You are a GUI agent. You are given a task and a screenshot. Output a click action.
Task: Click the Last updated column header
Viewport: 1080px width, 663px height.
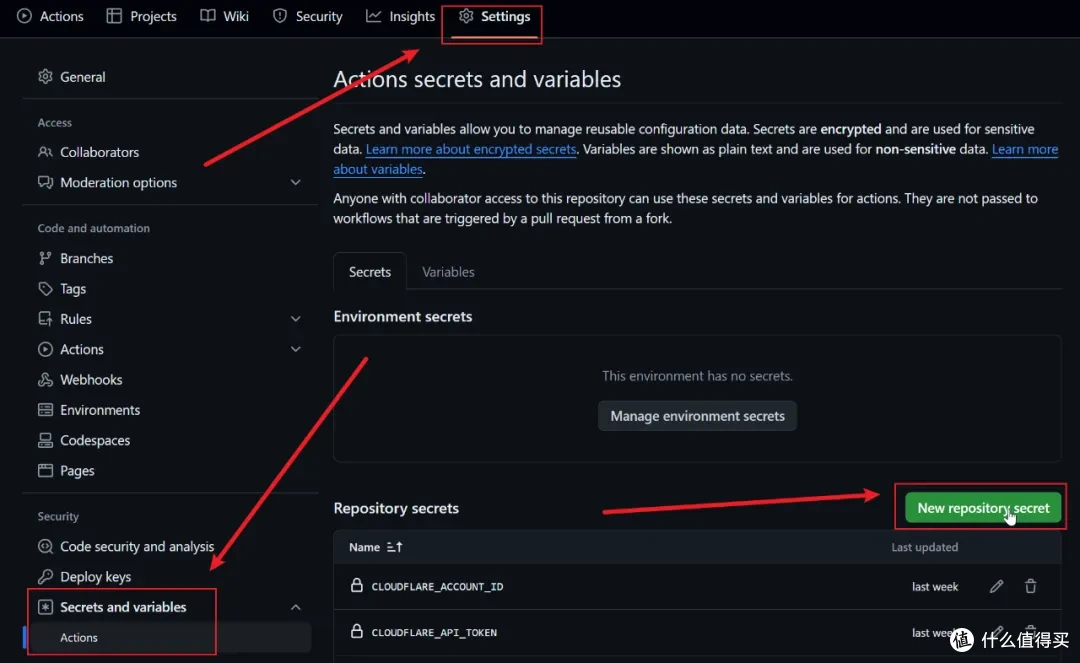point(924,547)
